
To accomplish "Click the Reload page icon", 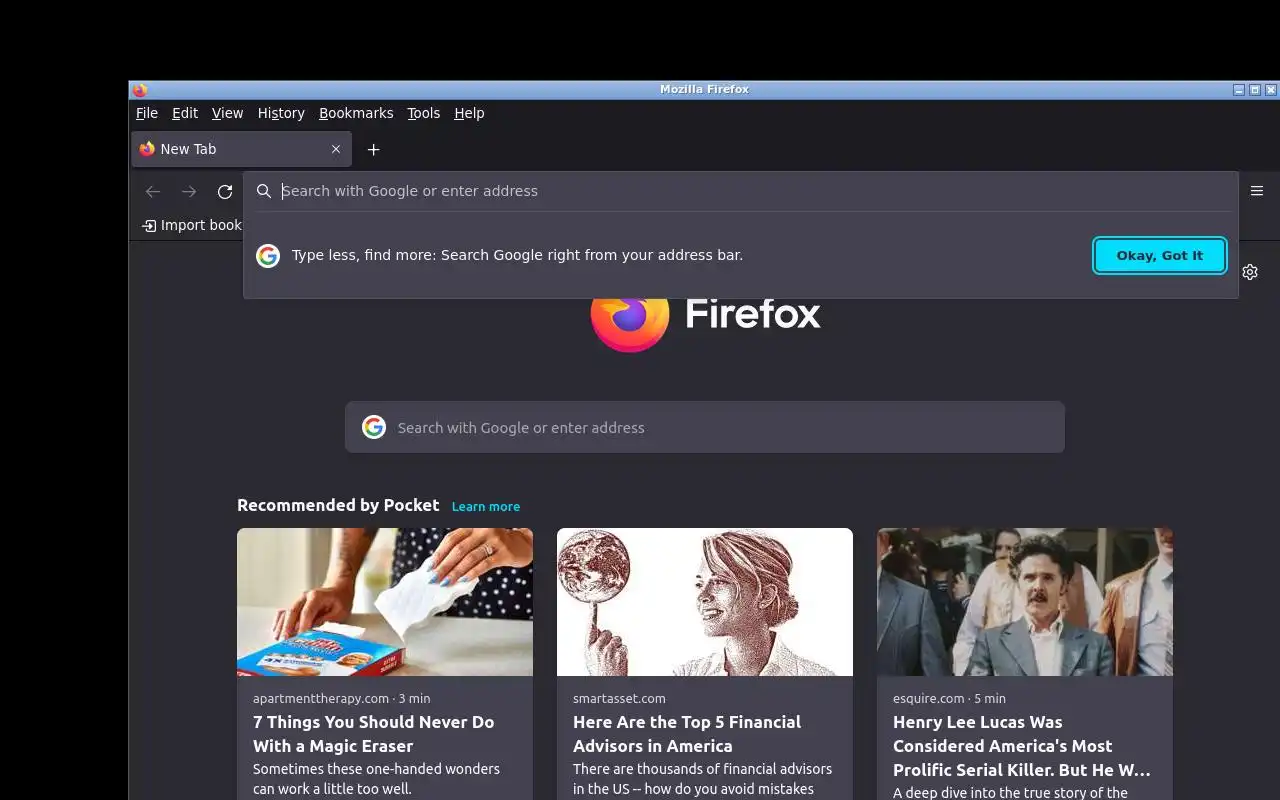I will [225, 191].
